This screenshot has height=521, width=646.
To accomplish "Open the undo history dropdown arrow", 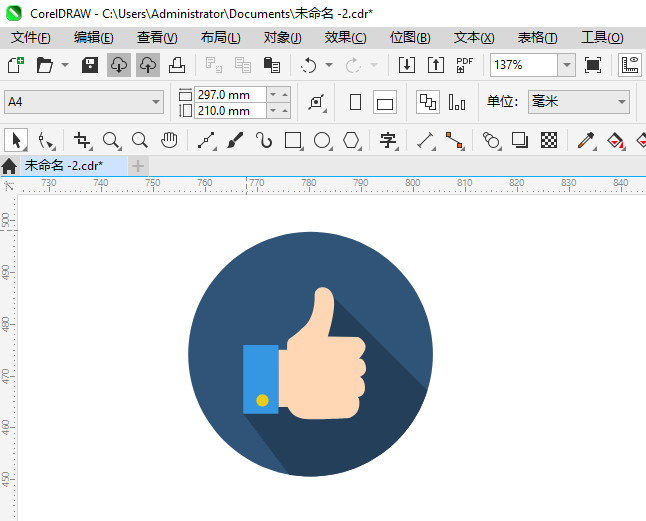I will [x=329, y=65].
